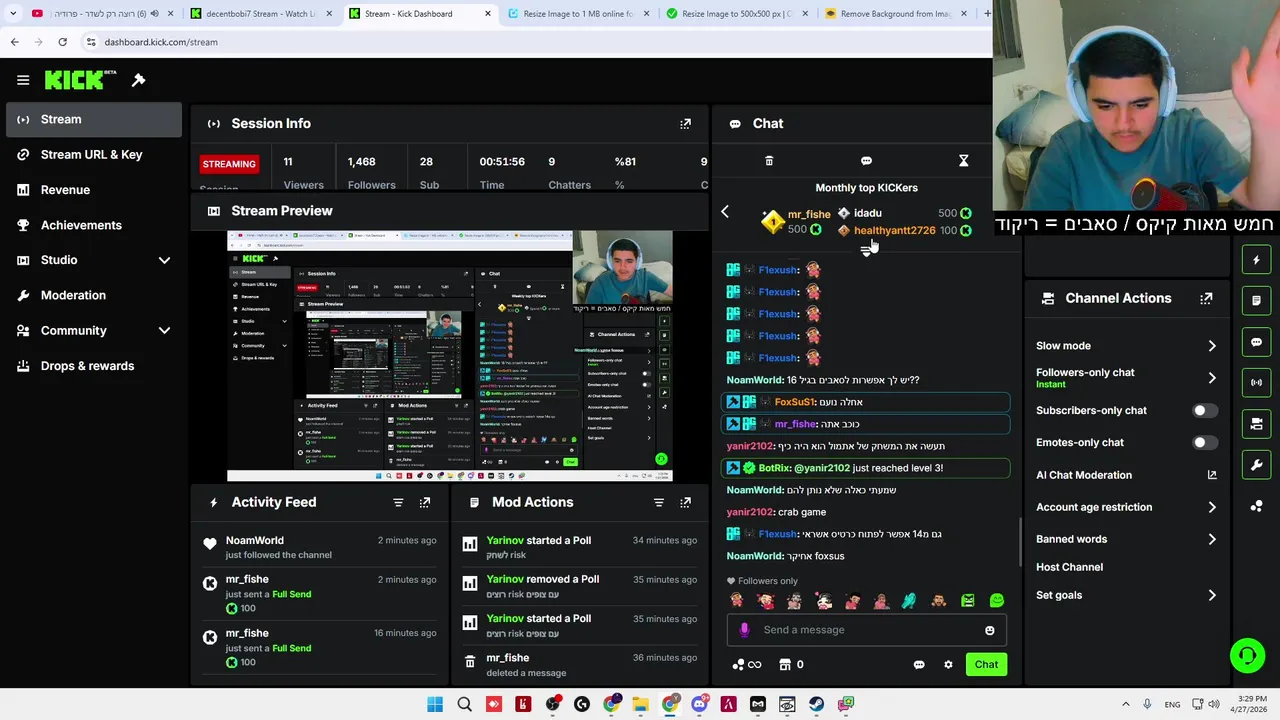Go back with the arrow beside Monthly top KICKers

click(x=725, y=212)
